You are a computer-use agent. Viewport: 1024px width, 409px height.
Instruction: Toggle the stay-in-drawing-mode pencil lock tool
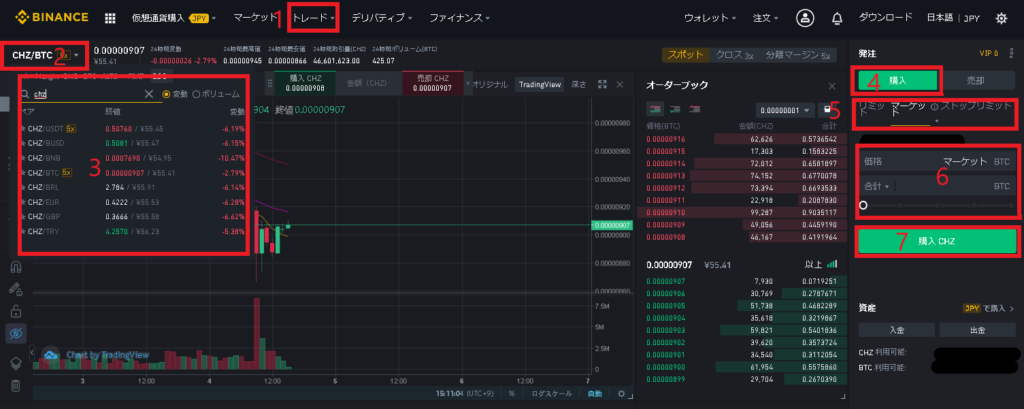point(16,288)
